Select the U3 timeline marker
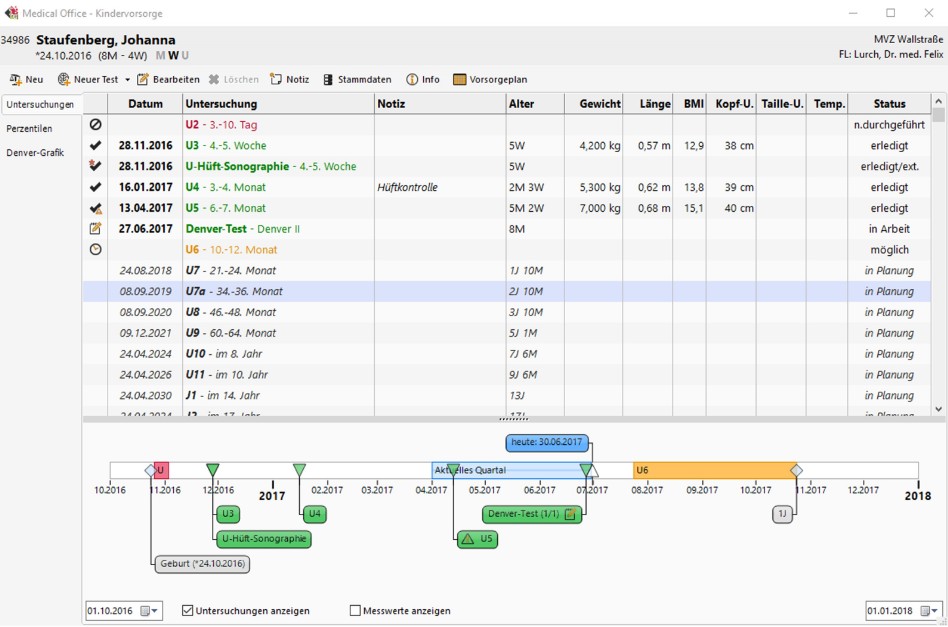The width and height of the screenshot is (948, 627). 228,514
